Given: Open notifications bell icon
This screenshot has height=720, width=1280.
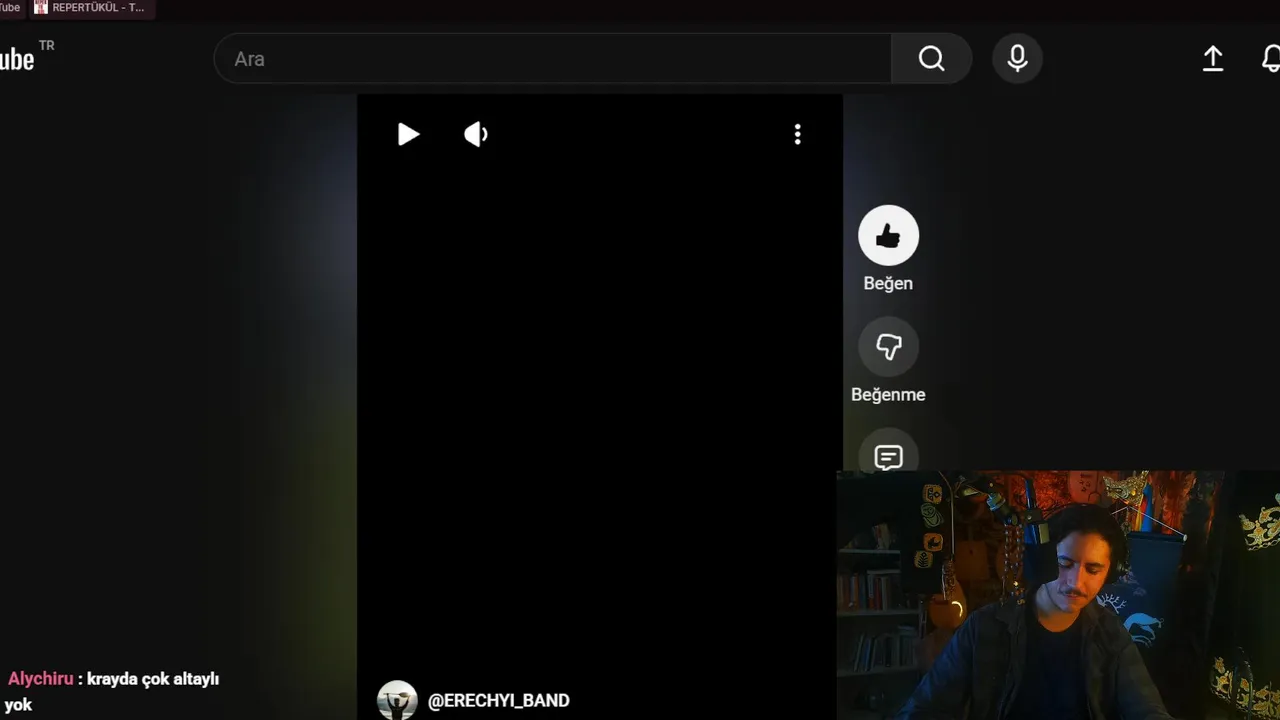Looking at the screenshot, I should (x=1270, y=59).
